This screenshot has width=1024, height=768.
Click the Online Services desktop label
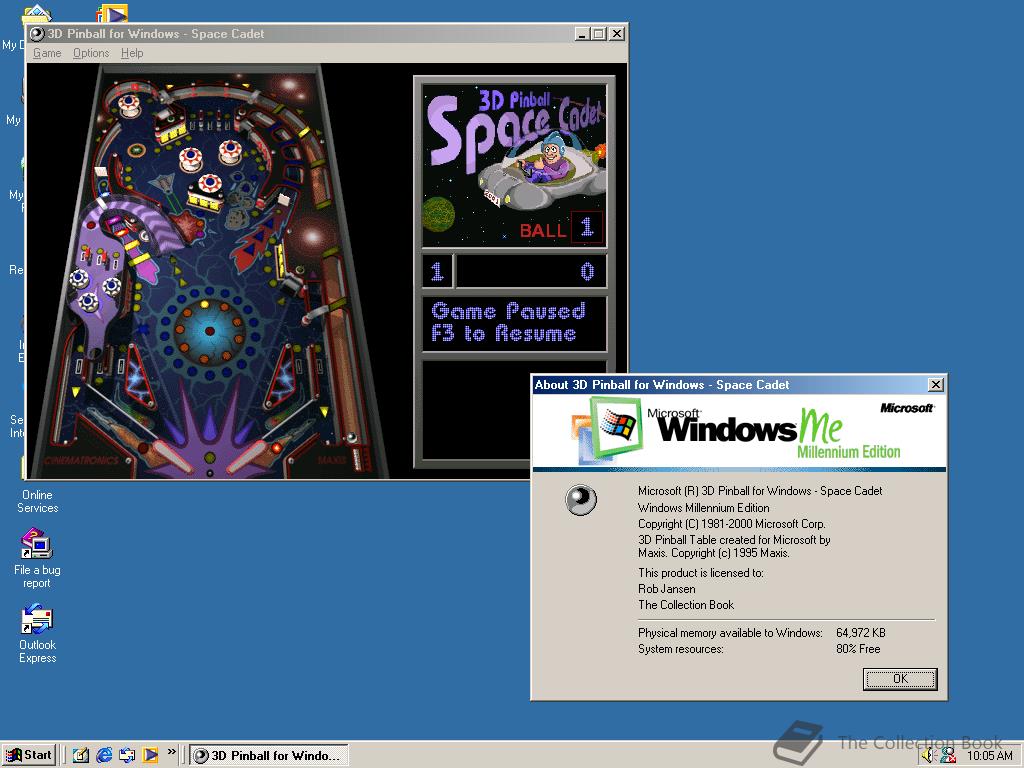[x=37, y=502]
